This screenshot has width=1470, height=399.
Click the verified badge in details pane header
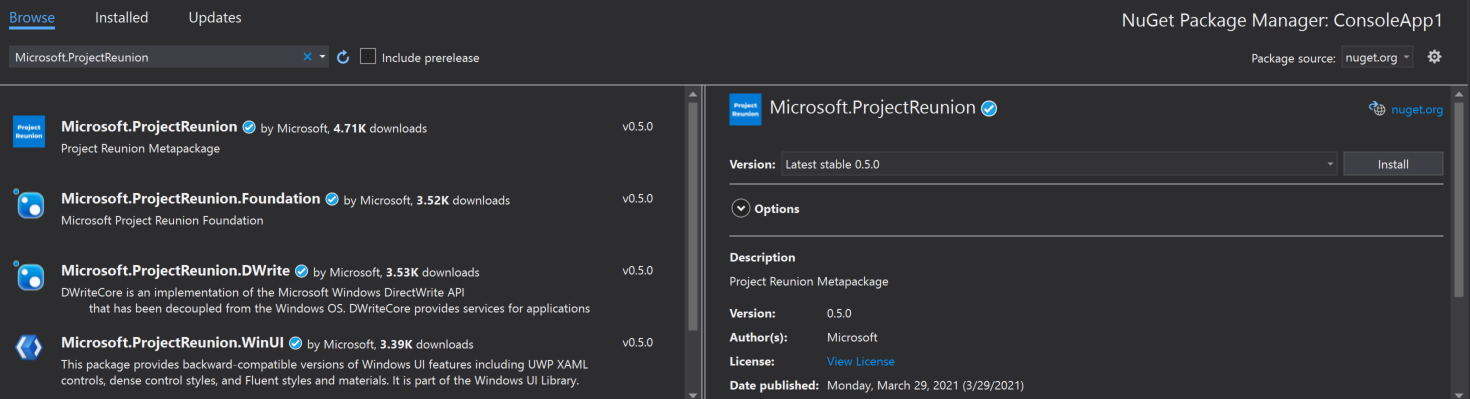tap(989, 108)
